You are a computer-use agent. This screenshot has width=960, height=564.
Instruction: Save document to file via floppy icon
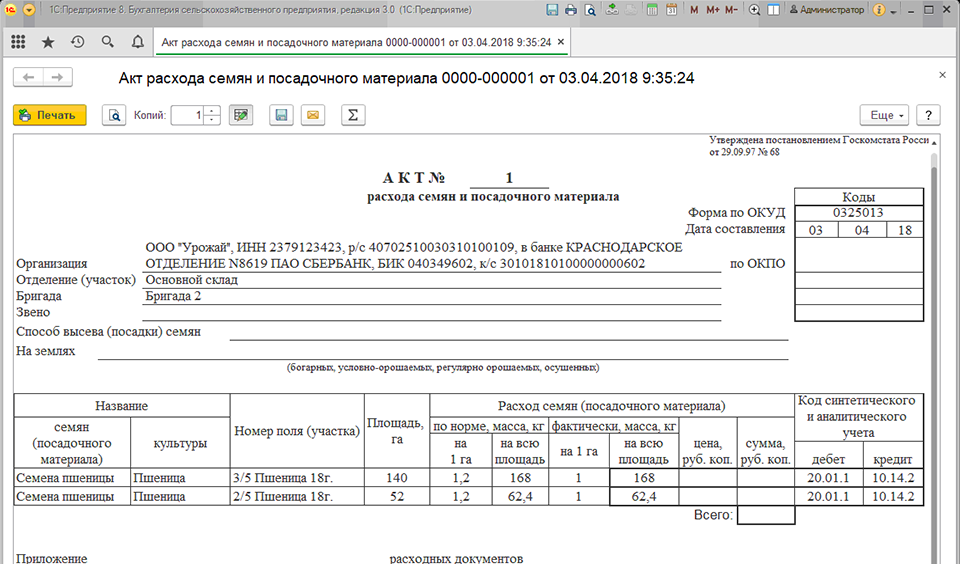pyautogui.click(x=281, y=115)
